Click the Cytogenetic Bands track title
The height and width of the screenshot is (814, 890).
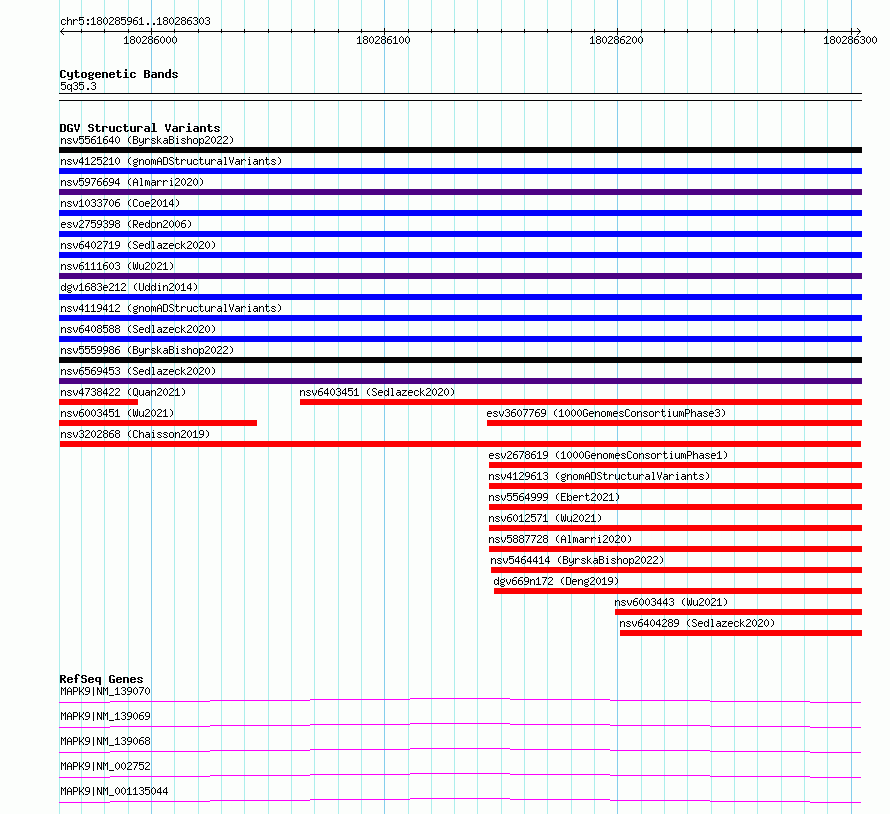[x=119, y=74]
